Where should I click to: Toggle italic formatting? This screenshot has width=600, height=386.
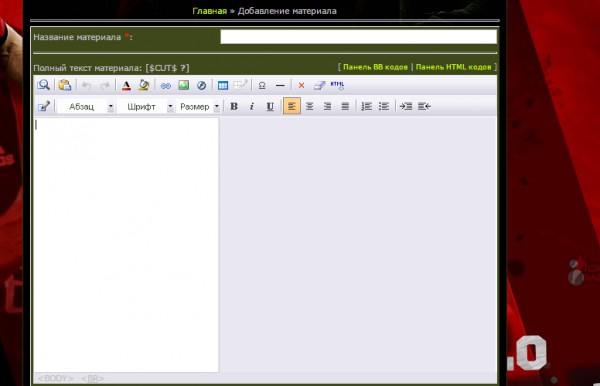point(252,106)
